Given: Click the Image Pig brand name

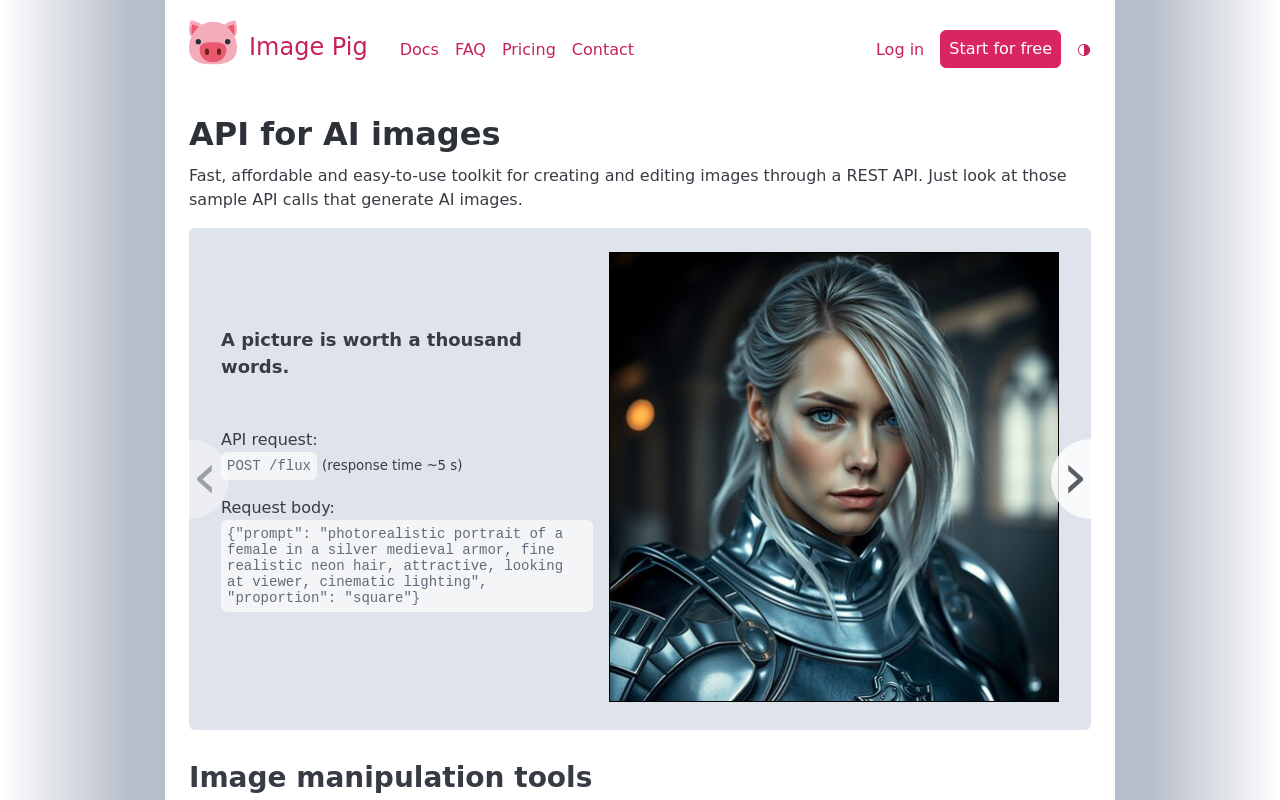Looking at the screenshot, I should (x=308, y=47).
